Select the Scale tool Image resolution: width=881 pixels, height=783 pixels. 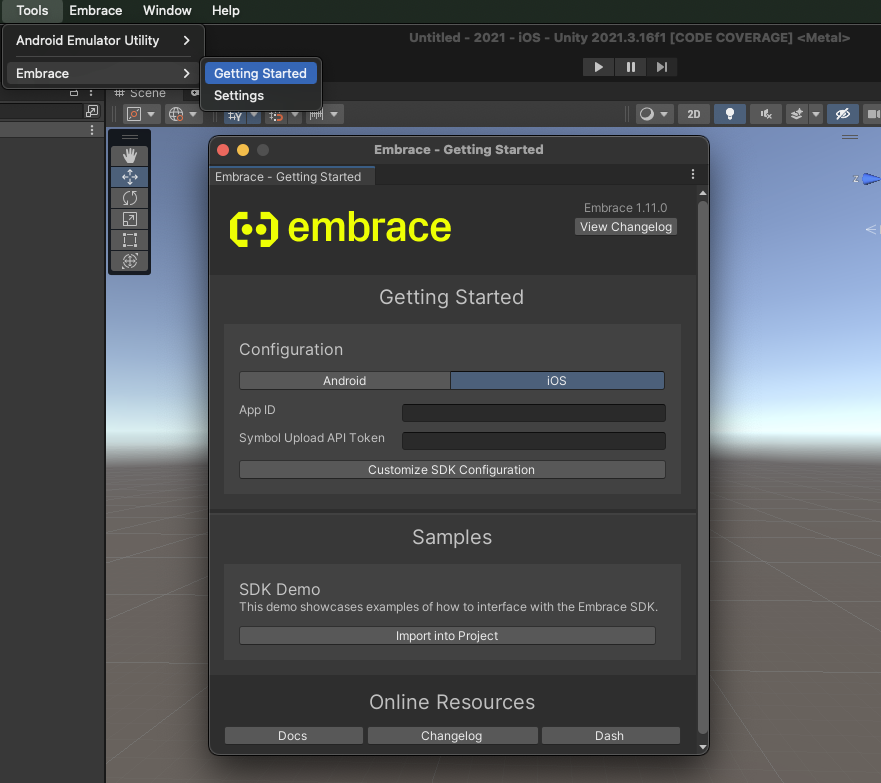(x=130, y=219)
